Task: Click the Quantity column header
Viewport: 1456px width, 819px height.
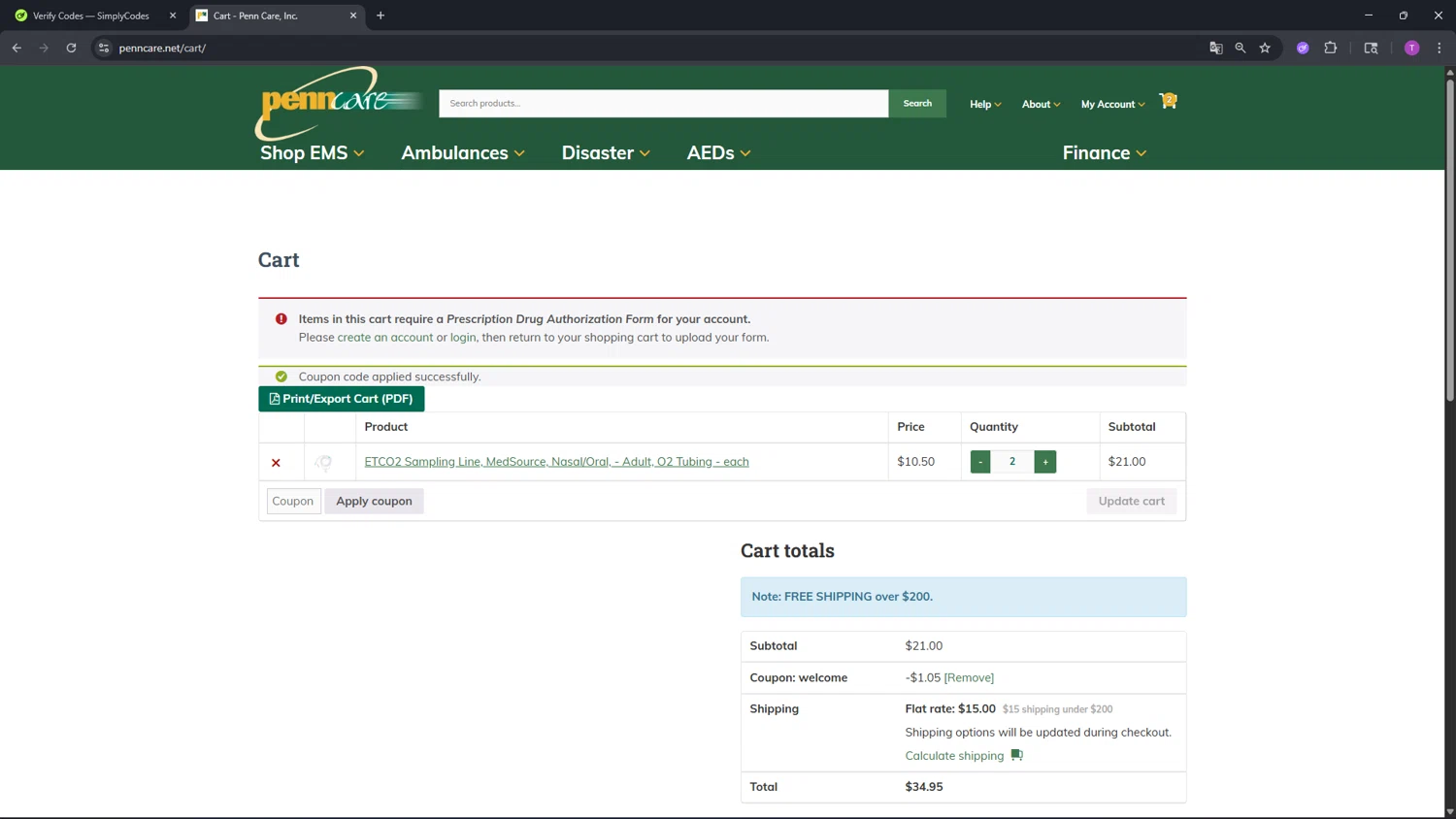Action: pyautogui.click(x=994, y=426)
